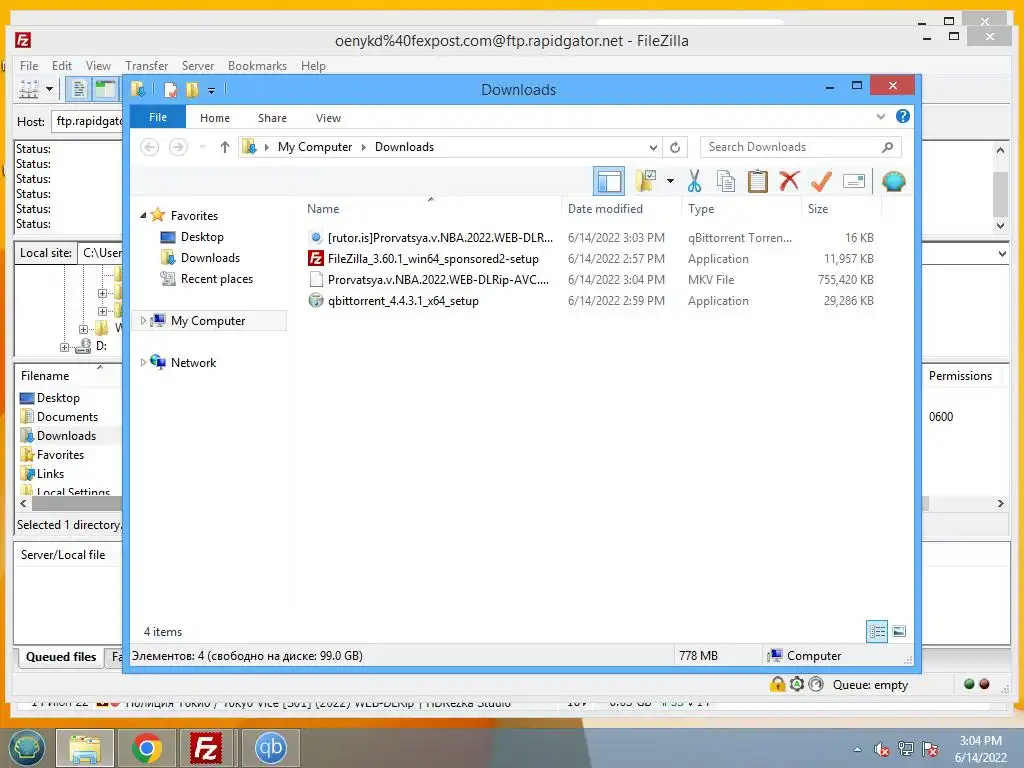Open FileZilla's Bookmarks menu
The width and height of the screenshot is (1024, 768).
click(257, 66)
